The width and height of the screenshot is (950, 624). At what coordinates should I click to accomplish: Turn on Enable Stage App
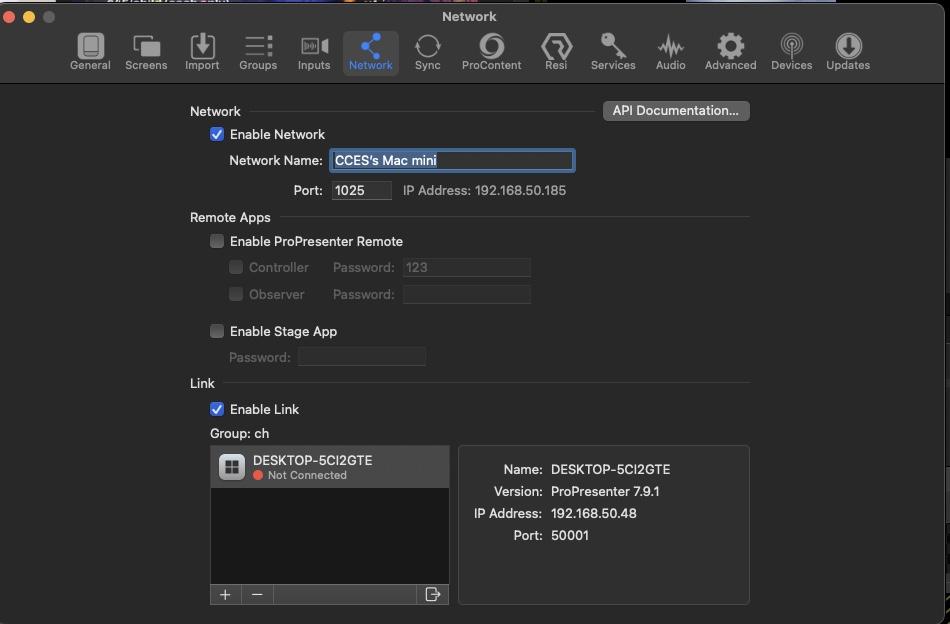pyautogui.click(x=217, y=331)
